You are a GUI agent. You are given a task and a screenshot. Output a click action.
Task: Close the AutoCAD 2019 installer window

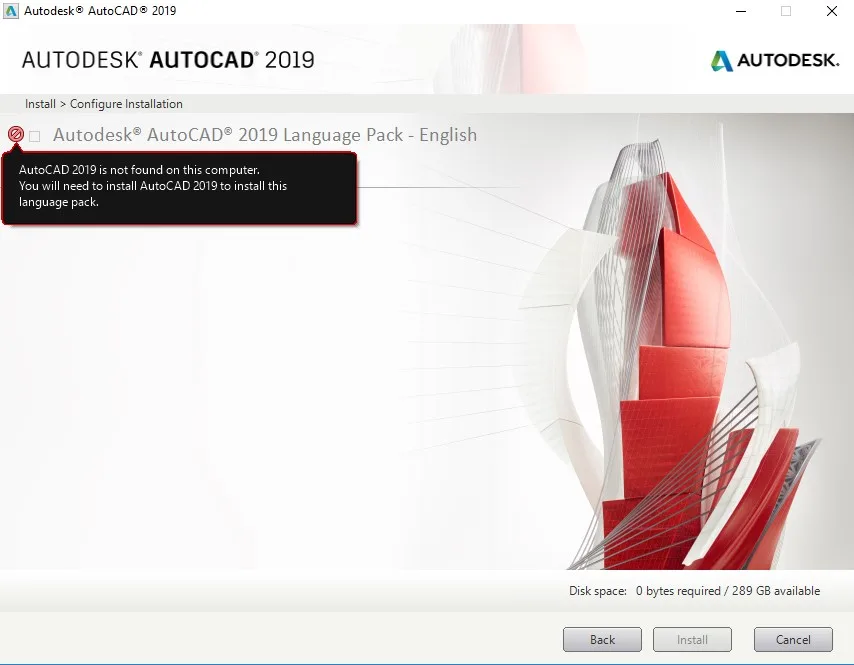click(831, 11)
